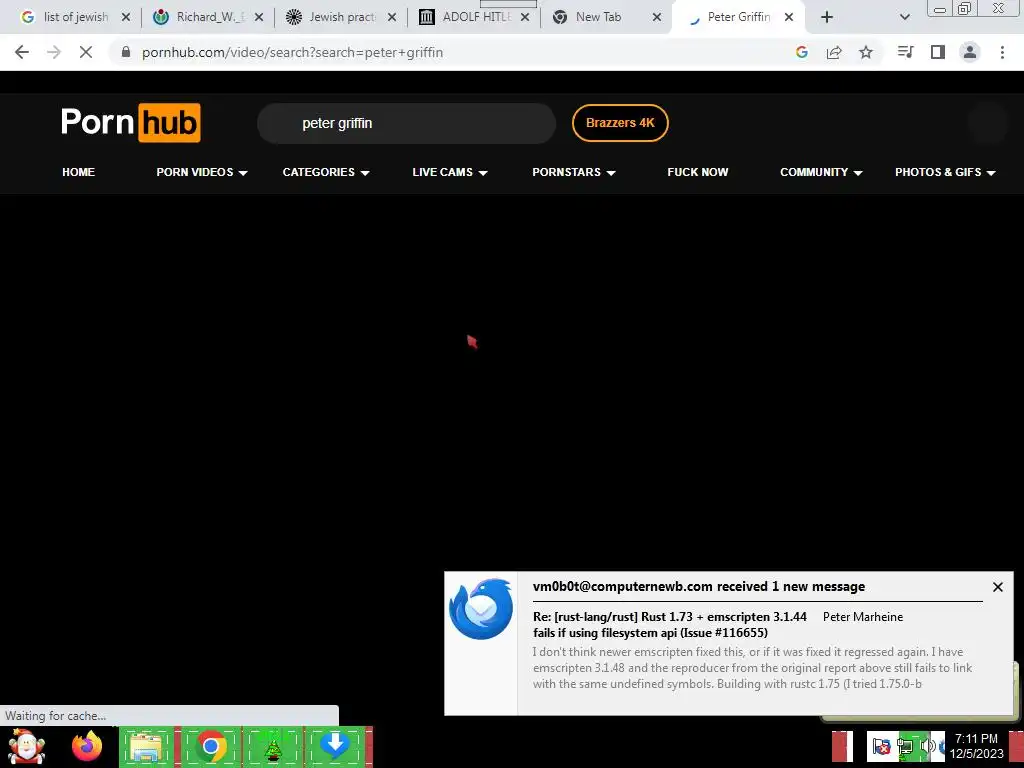Click the FUCK NOW navigation link
1024x768 pixels.
click(x=697, y=172)
